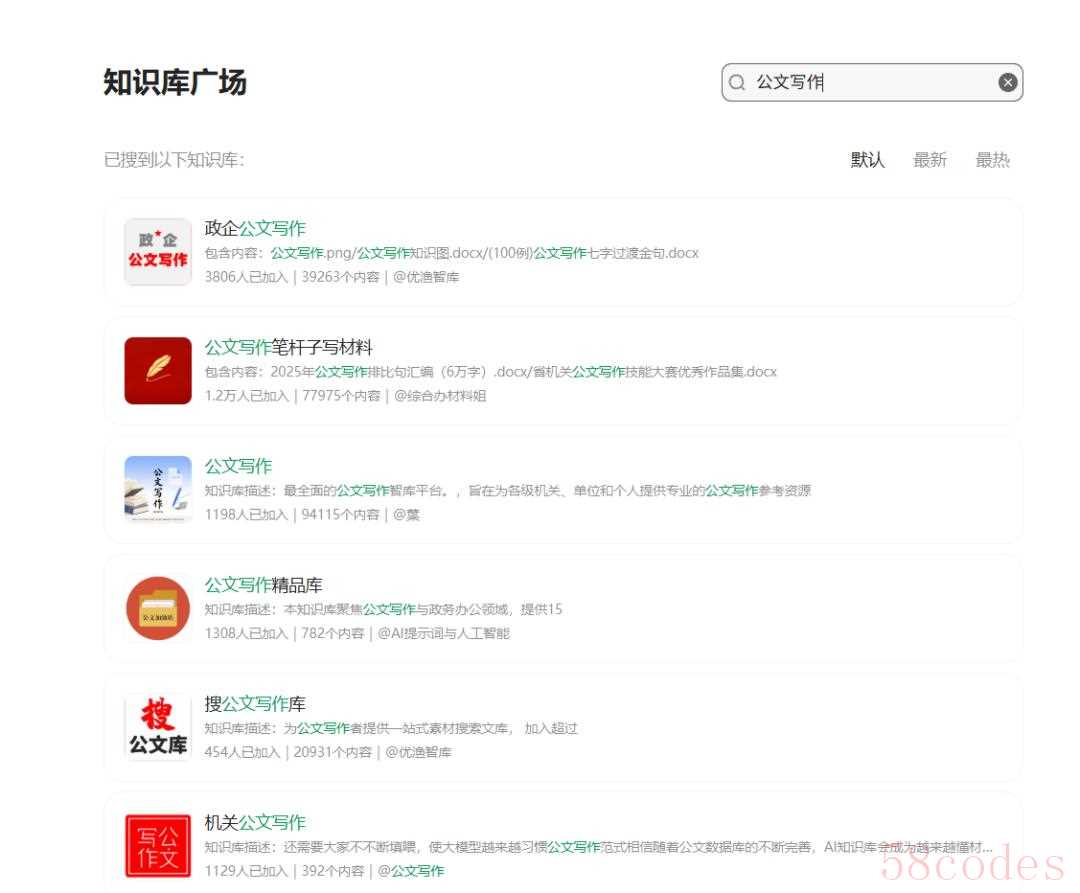
Task: Click the 公文写作 search input field
Action: (870, 83)
